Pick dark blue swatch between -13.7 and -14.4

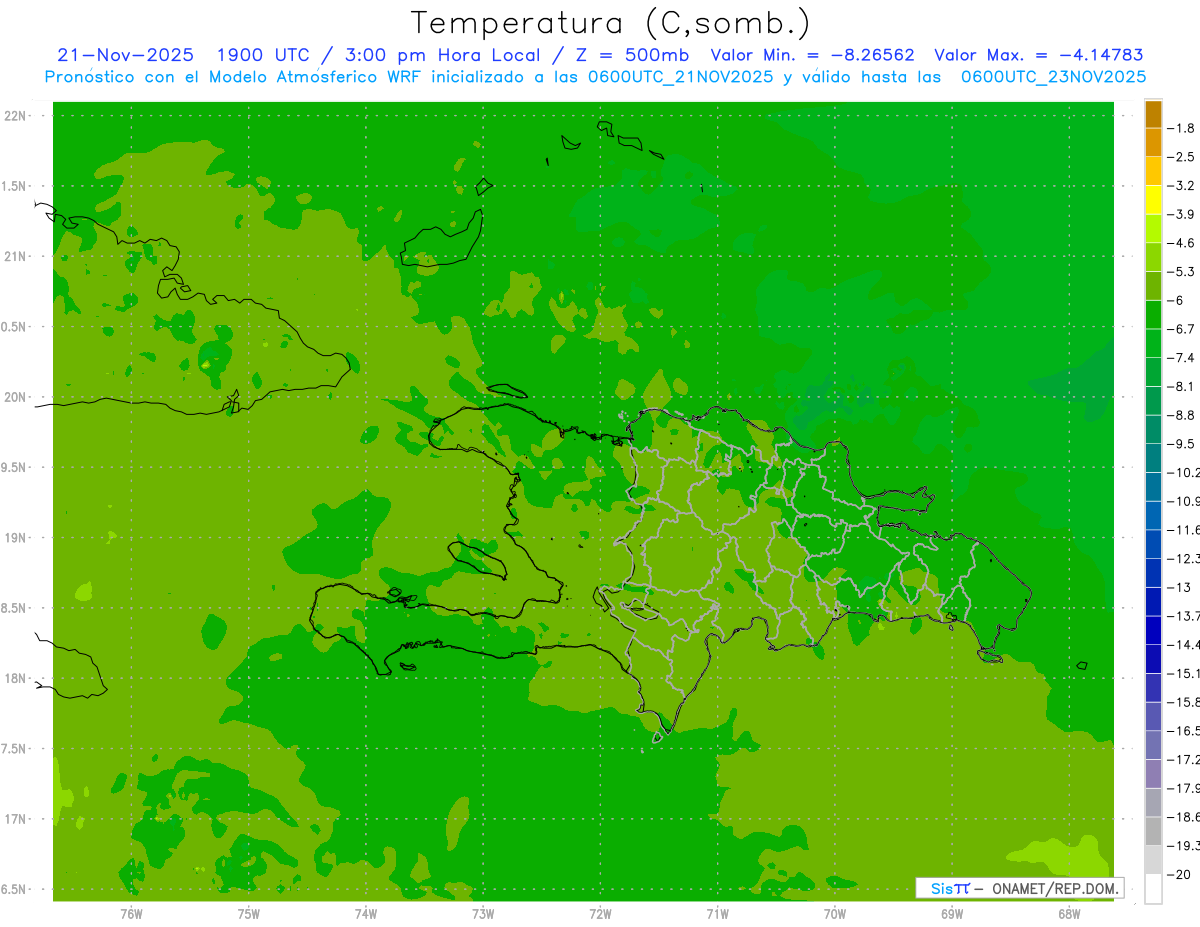pos(1153,630)
